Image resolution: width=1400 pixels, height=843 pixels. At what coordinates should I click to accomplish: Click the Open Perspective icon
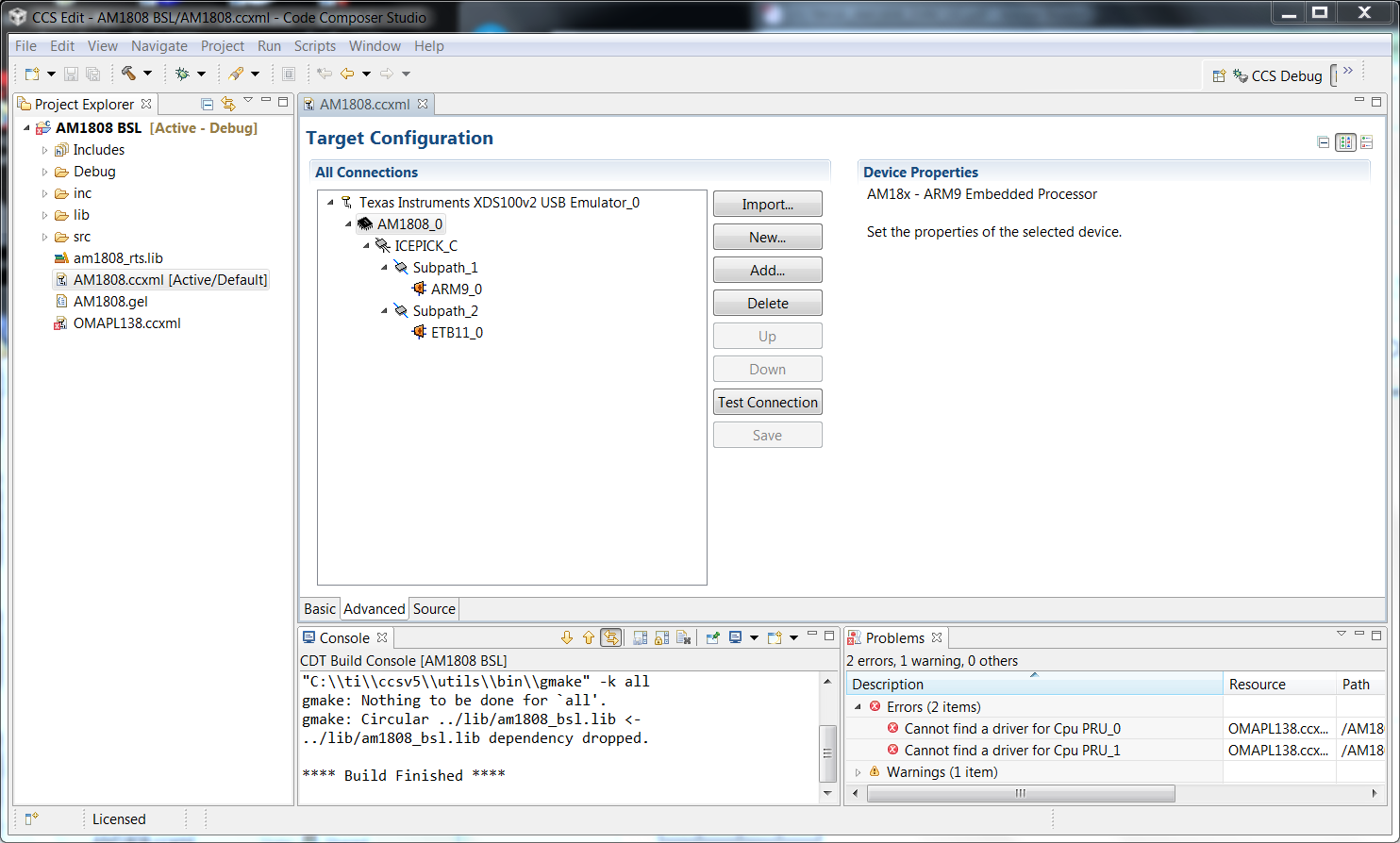tap(1219, 75)
